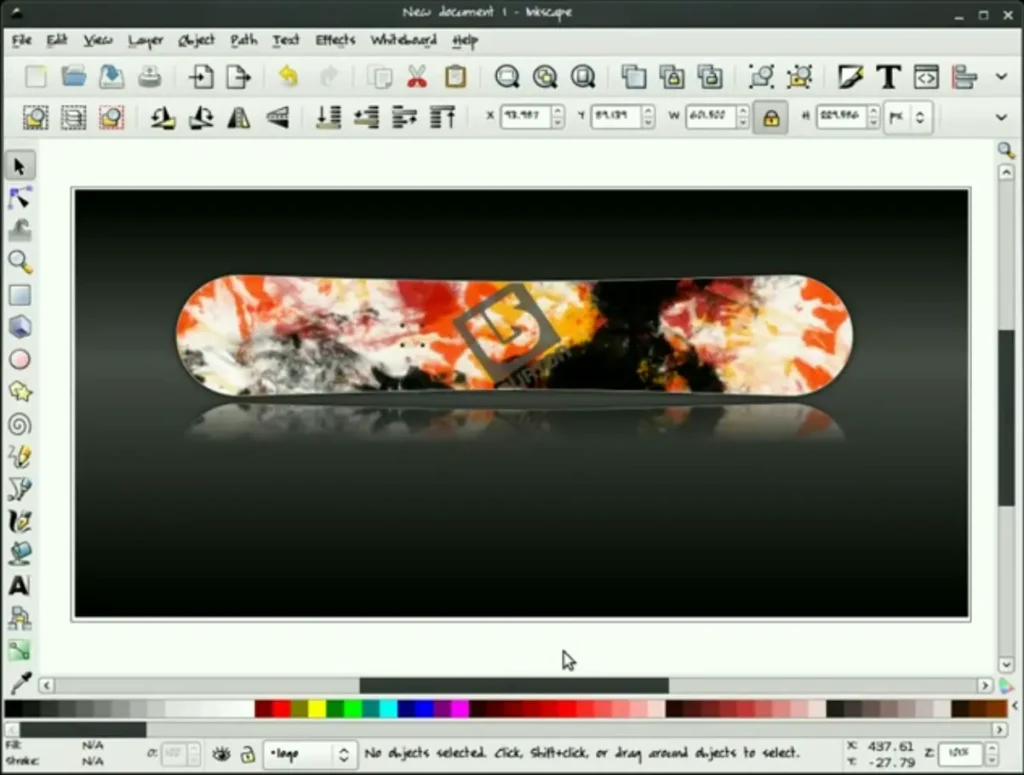1024x775 pixels.
Task: Import a bitmap or SVG
Action: click(x=201, y=77)
